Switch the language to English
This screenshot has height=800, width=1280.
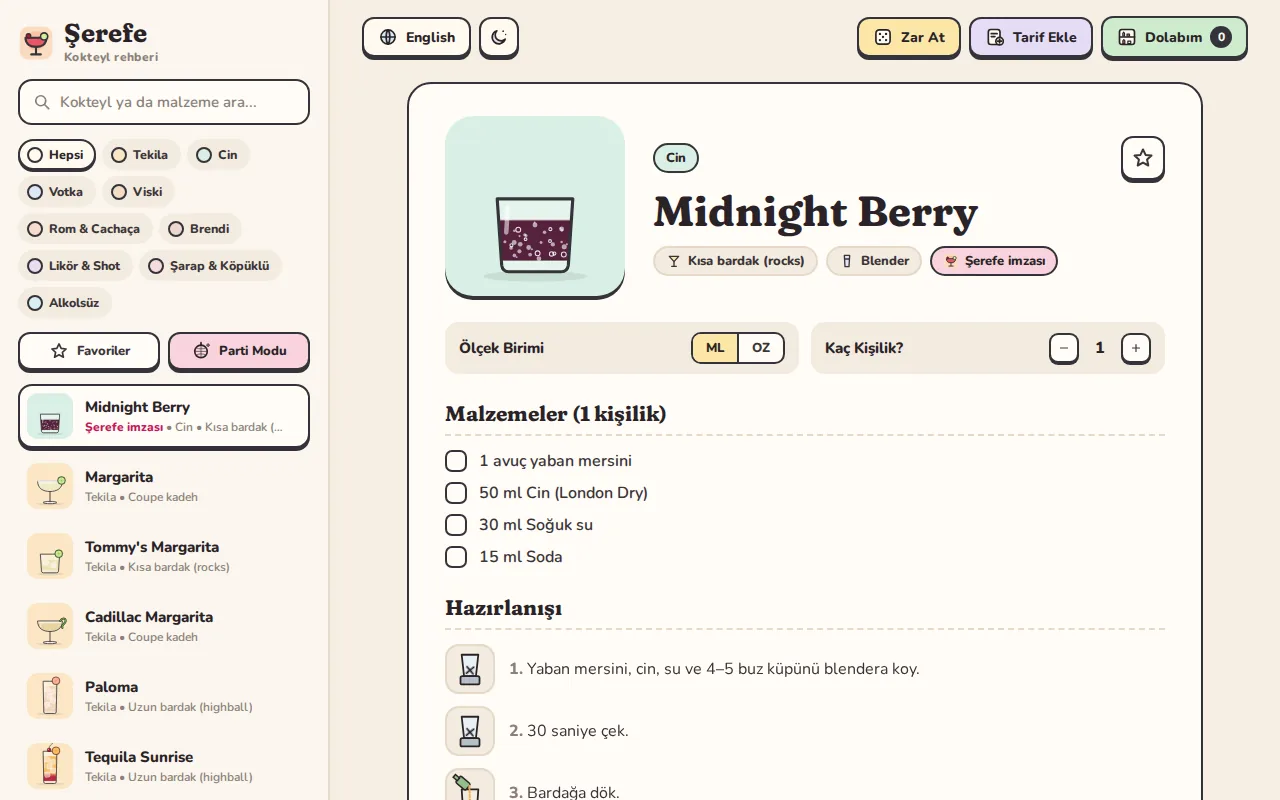tap(416, 37)
